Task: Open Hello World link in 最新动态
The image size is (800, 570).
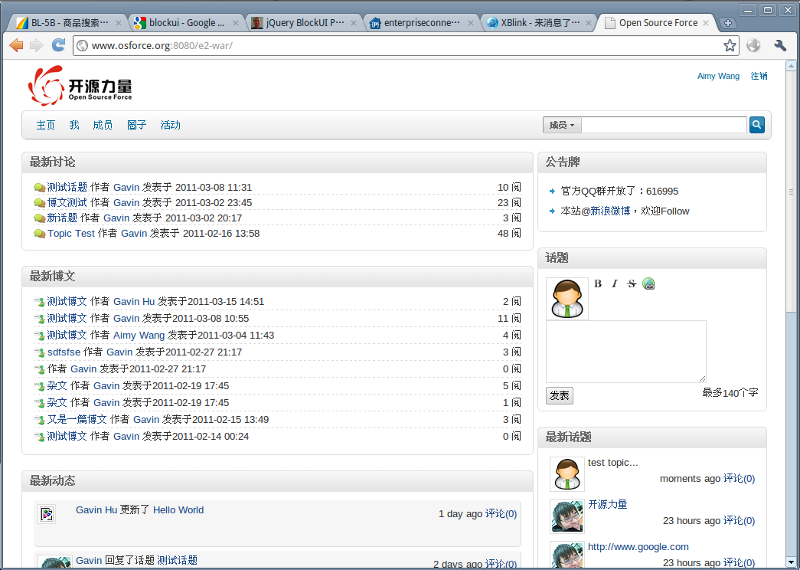Action: coord(179,510)
